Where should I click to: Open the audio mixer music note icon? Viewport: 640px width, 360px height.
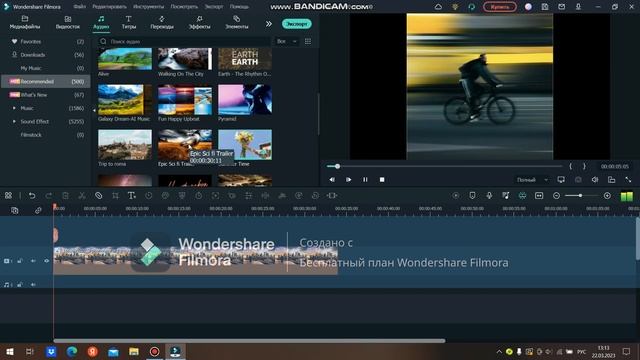coord(506,196)
